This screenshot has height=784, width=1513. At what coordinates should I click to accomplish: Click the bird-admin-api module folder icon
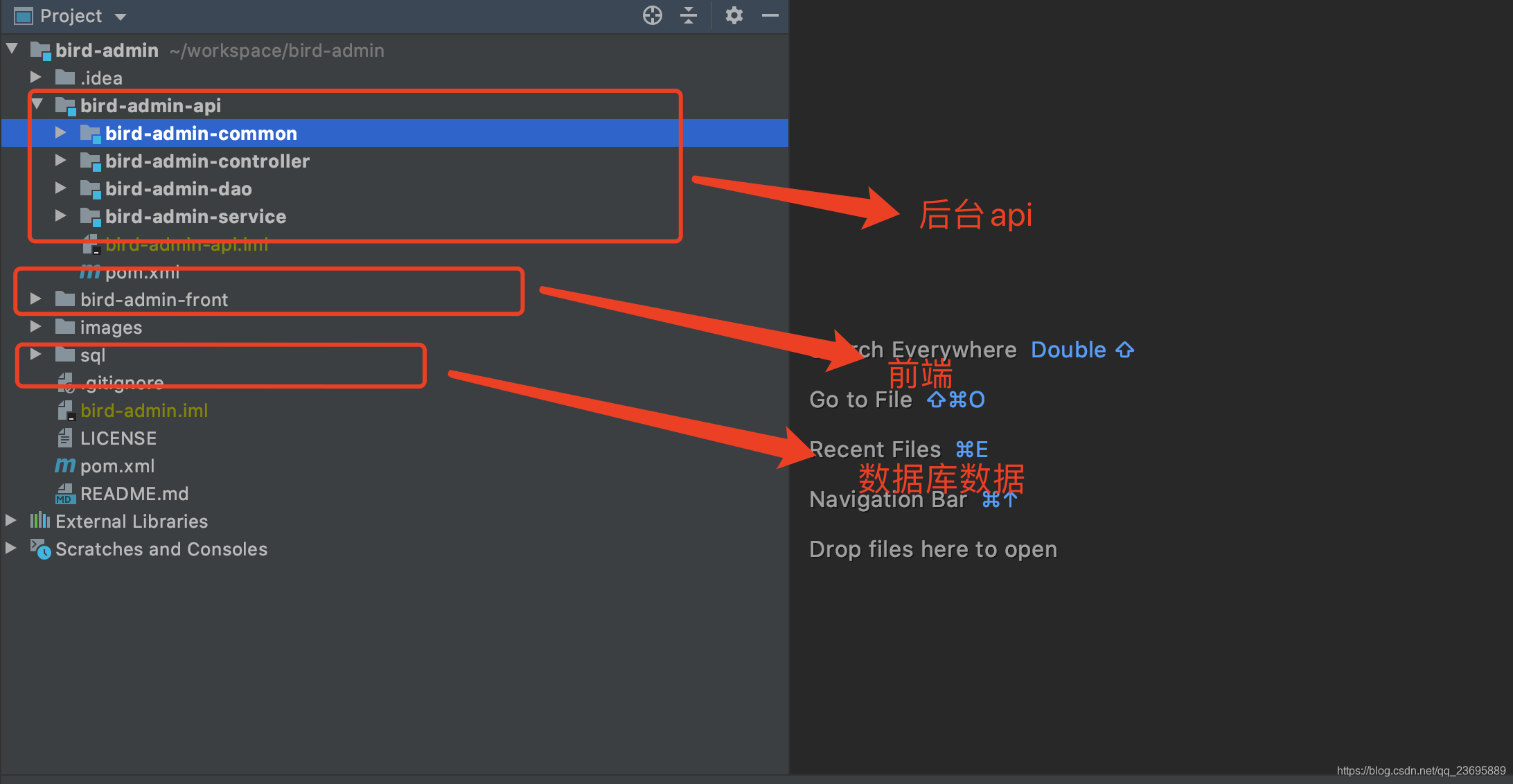click(66, 106)
